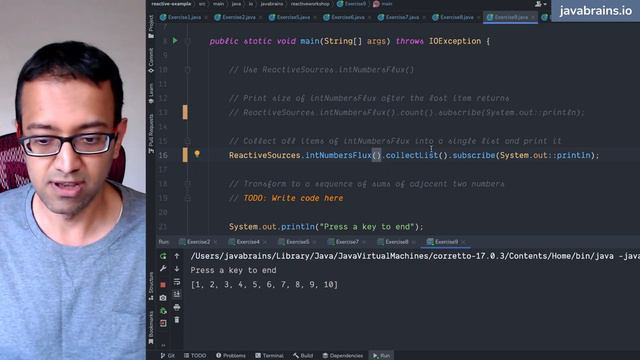The height and width of the screenshot is (360, 640).
Task: Close Exercise9.java editor tab
Action: point(533,17)
